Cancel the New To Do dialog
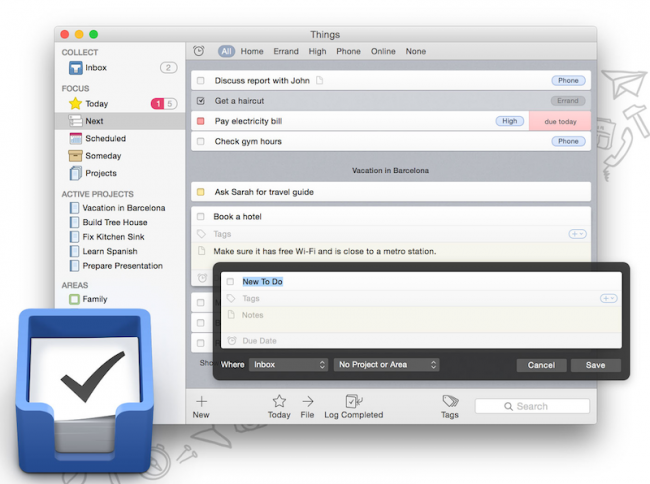Image resolution: width=650 pixels, height=484 pixels. 541,365
